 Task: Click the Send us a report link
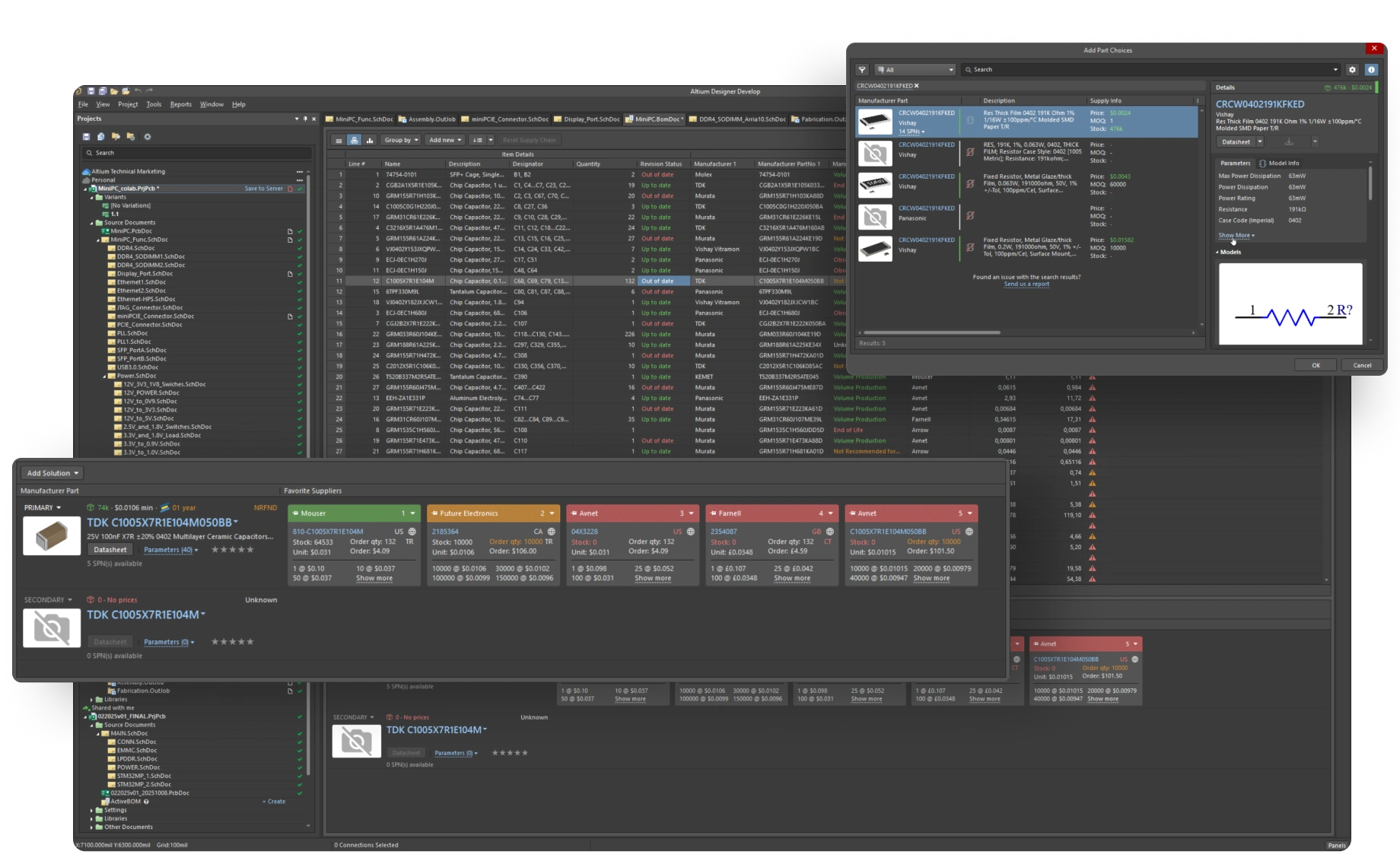pyautogui.click(x=1026, y=284)
